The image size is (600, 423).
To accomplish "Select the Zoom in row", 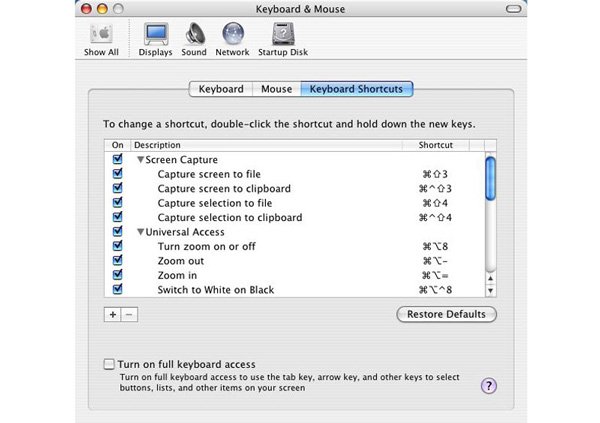I will click(x=295, y=275).
